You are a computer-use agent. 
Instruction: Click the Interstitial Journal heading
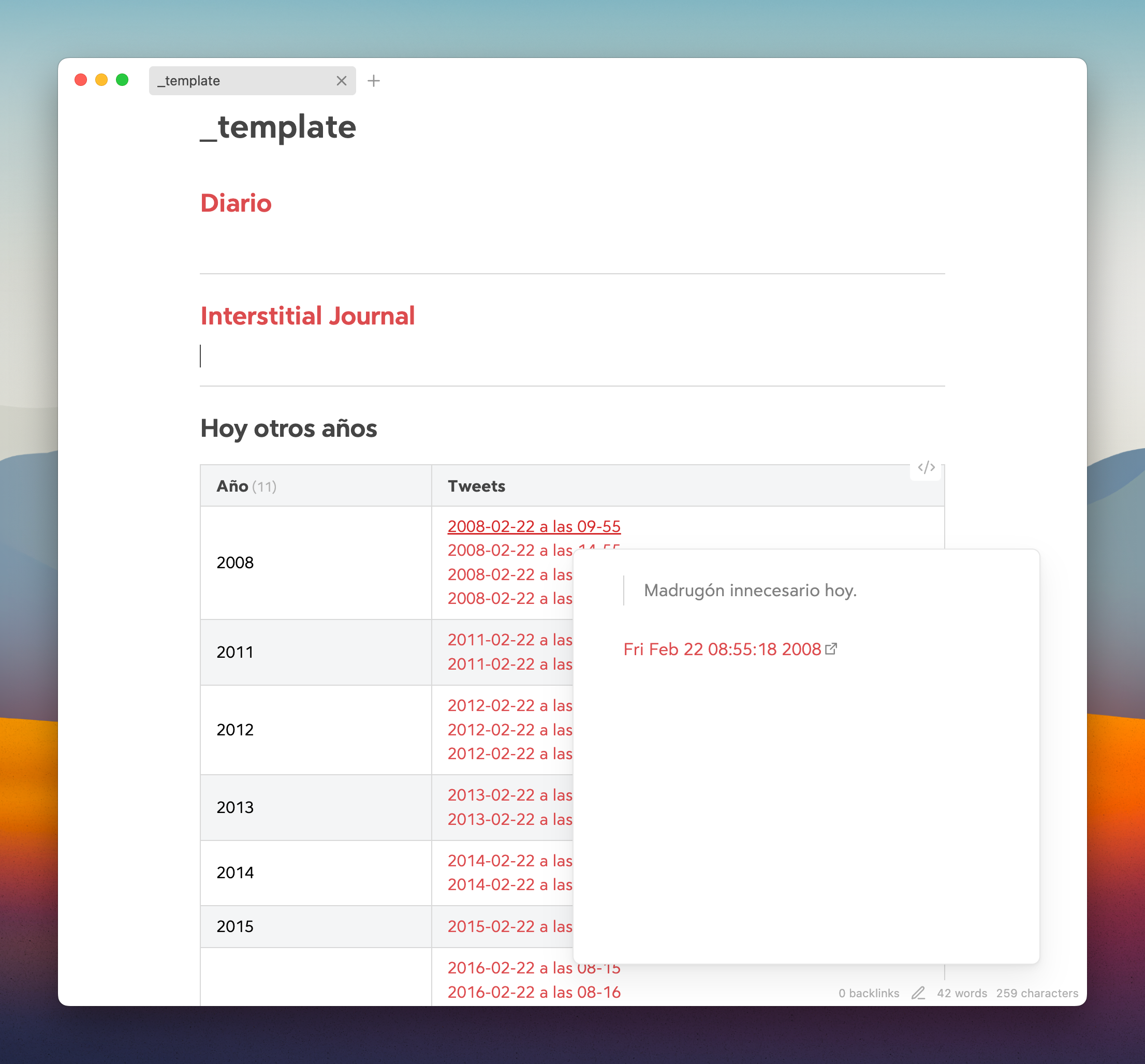tap(307, 316)
